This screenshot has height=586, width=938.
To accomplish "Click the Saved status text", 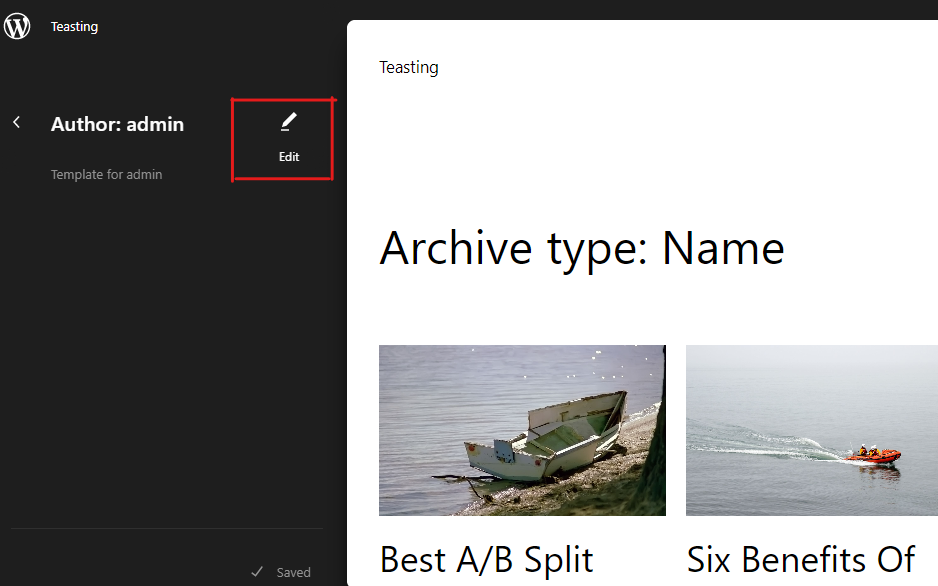I will tap(294, 572).
